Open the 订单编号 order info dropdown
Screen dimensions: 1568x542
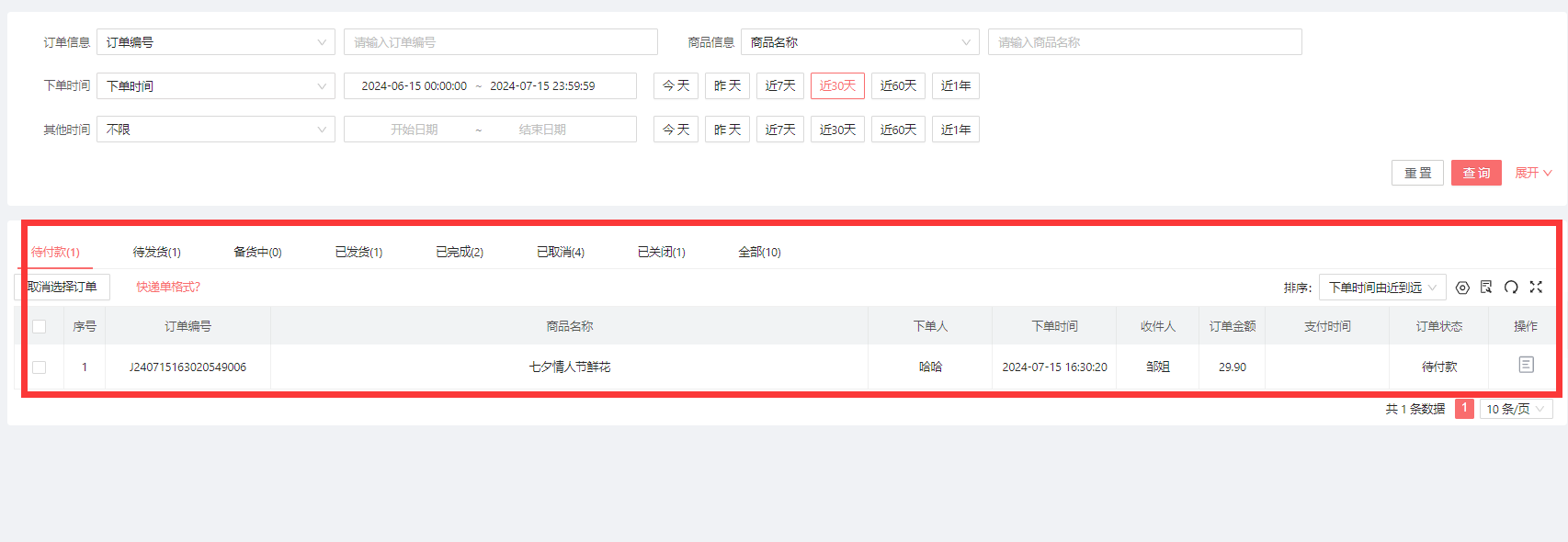coord(216,42)
